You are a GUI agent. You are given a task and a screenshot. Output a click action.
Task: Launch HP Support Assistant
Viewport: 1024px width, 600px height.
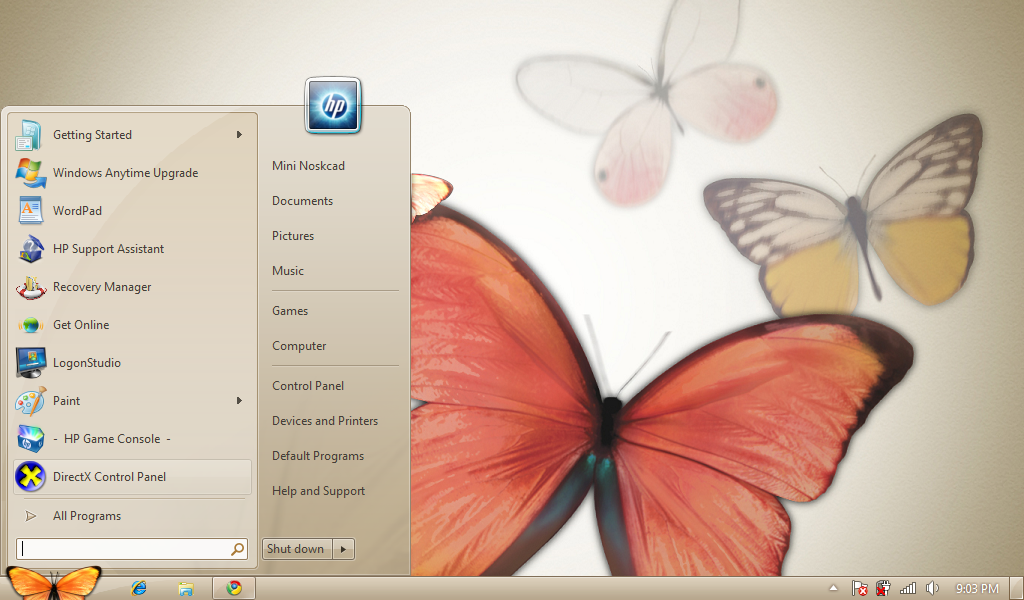click(108, 249)
